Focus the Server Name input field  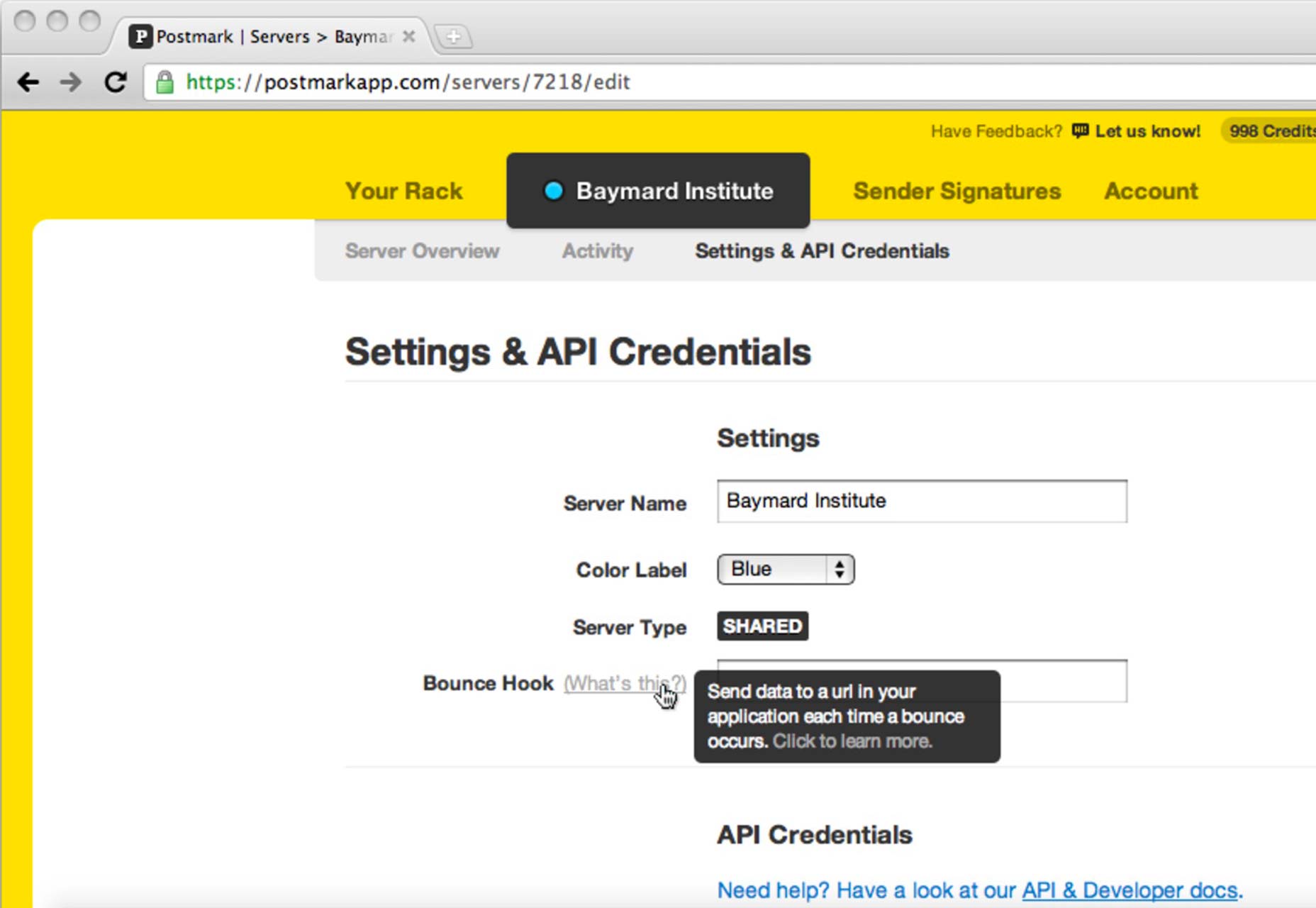pos(922,501)
